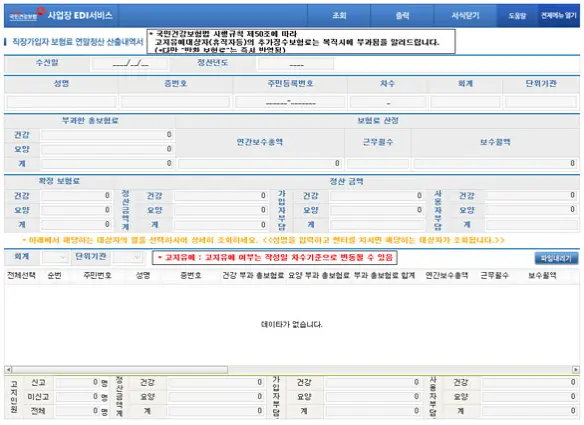Click the 차수 input field
The image size is (584, 425).
[388, 102]
